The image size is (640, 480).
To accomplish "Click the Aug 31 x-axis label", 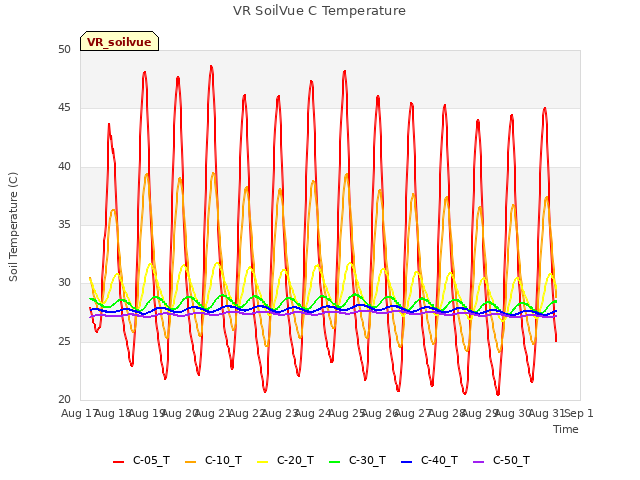I will [546, 414].
